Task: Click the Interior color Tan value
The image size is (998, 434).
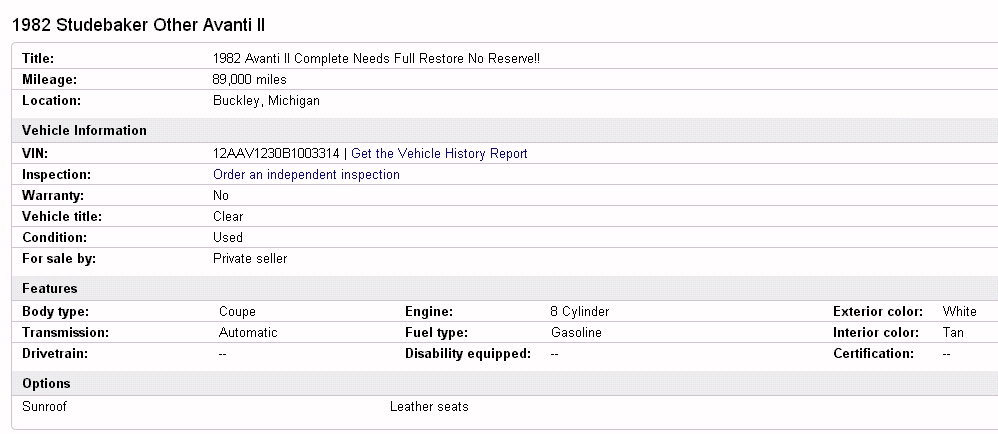Action: pyautogui.click(x=953, y=333)
